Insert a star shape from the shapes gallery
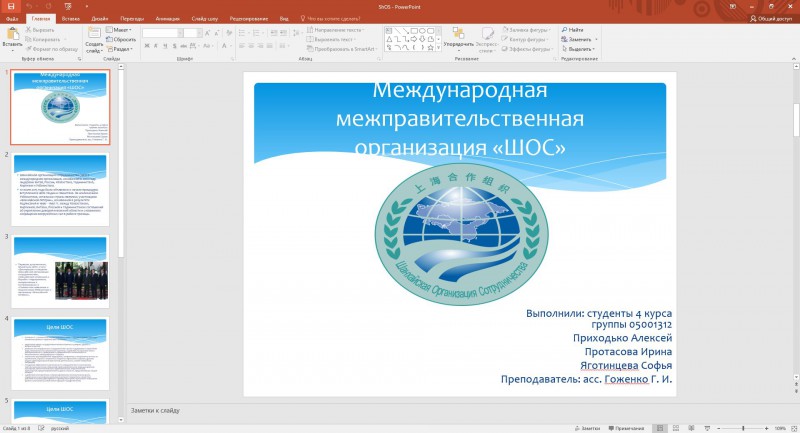This screenshot has width=800, height=433. click(x=431, y=47)
